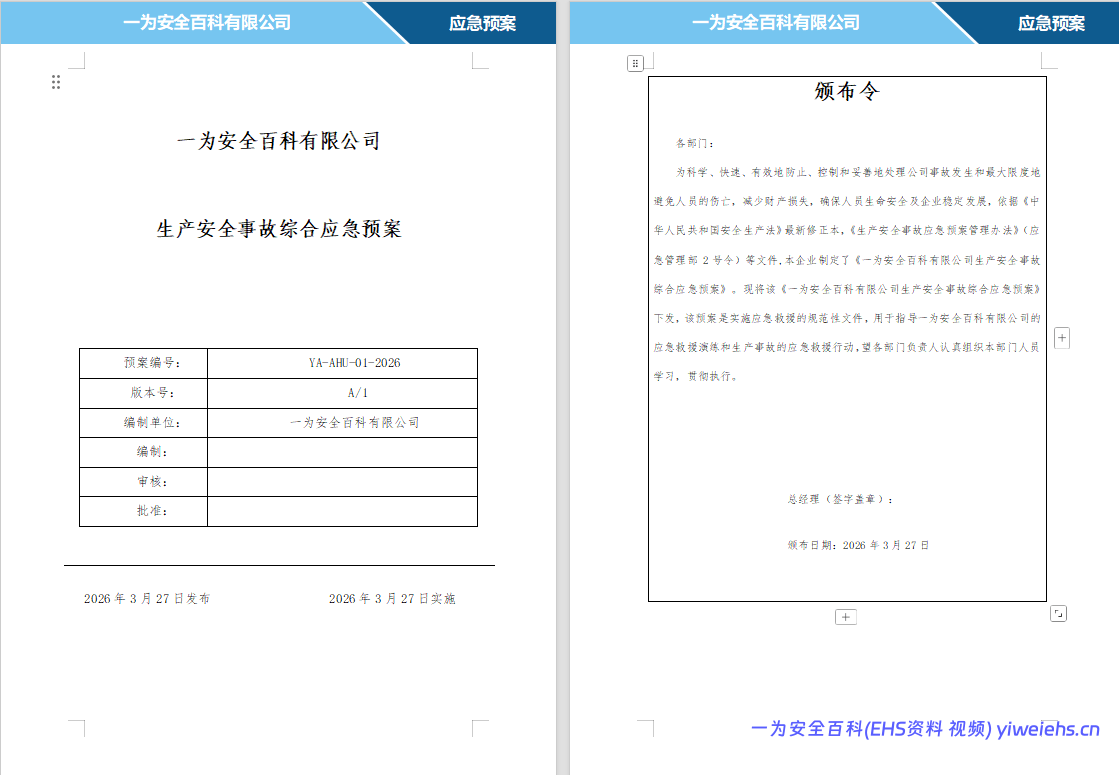Click the 总经理（签字盖章） signature line
Viewport: 1119px width, 775px height.
(x=840, y=499)
